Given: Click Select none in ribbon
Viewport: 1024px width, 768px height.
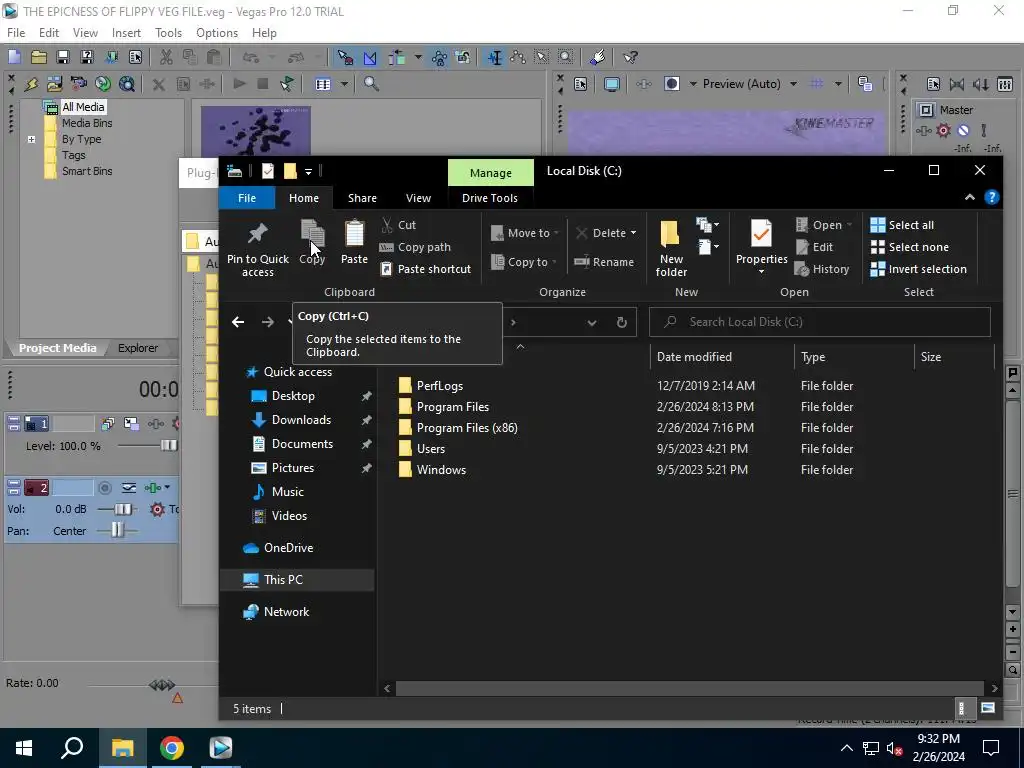Looking at the screenshot, I should (x=909, y=247).
